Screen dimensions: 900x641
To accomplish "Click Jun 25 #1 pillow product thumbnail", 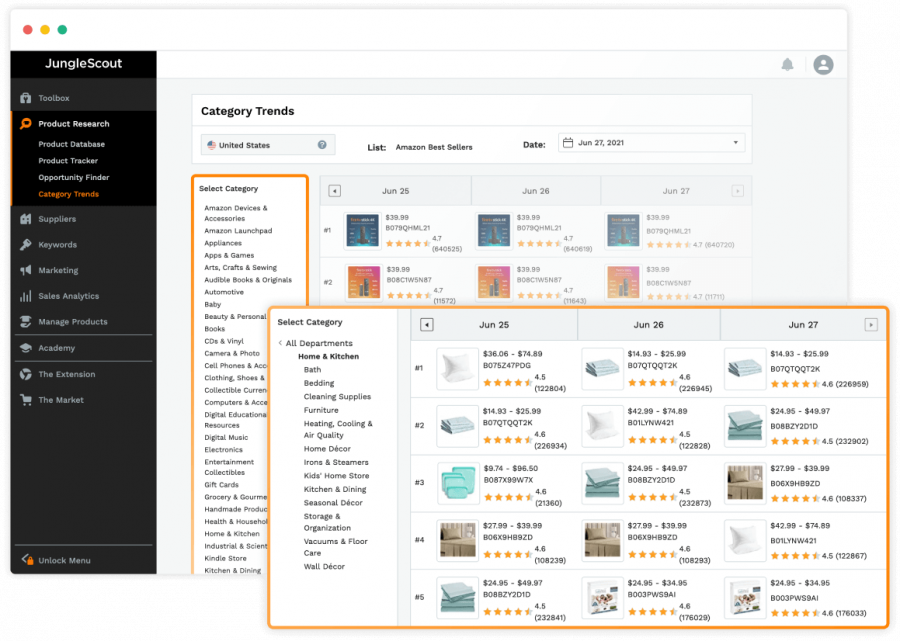I will click(457, 369).
